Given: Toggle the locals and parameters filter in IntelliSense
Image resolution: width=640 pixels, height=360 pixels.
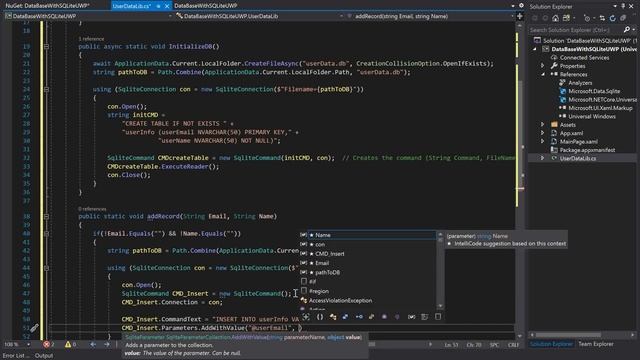Looking at the screenshot, I should click(411, 317).
